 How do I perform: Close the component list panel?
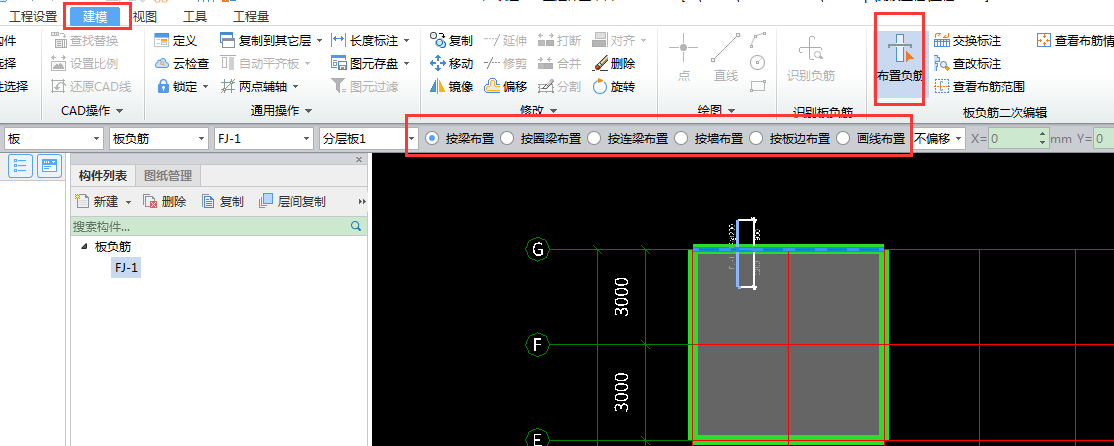point(359,160)
